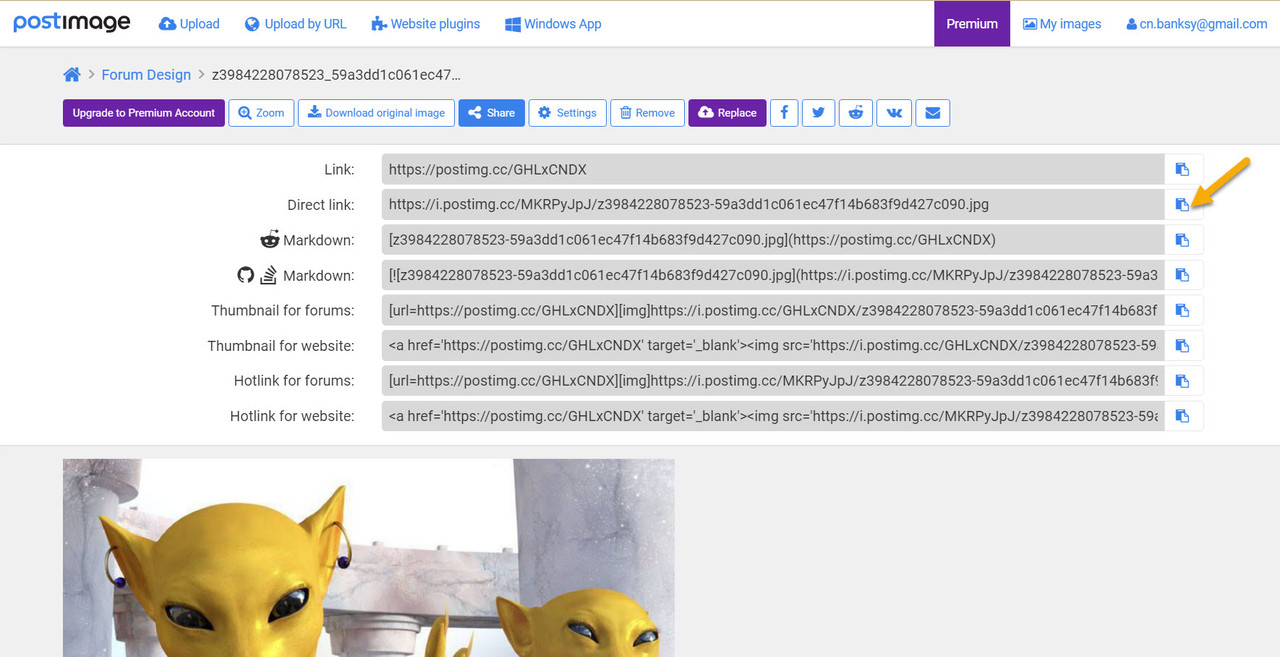Copy the GitHub Markdown code
The height and width of the screenshot is (657, 1280).
click(1183, 275)
